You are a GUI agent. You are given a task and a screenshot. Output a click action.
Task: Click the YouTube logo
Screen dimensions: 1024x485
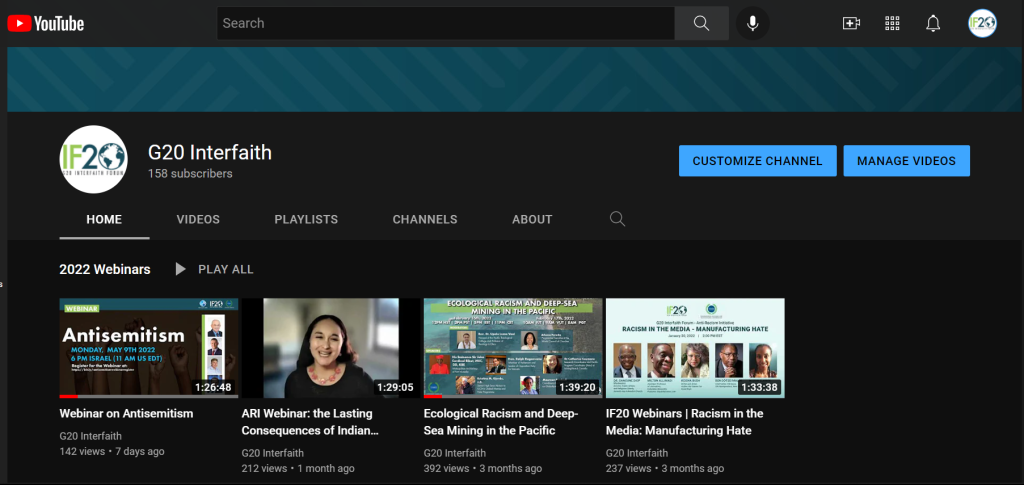46,24
